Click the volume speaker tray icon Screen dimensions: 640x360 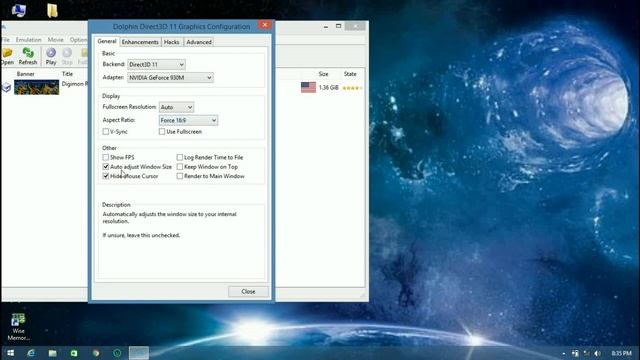(x=597, y=353)
